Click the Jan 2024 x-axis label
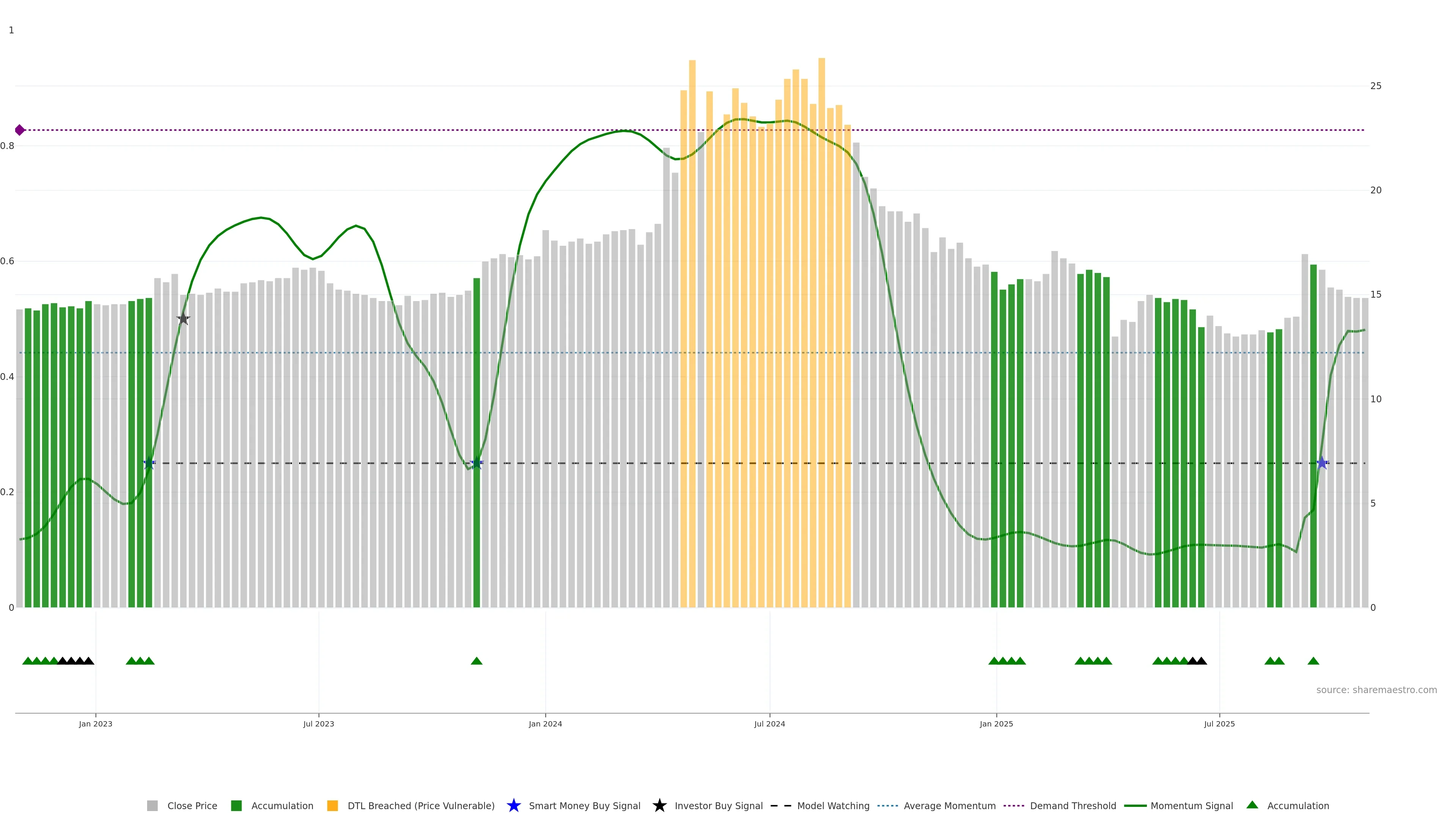The width and height of the screenshot is (1456, 819). point(545,723)
